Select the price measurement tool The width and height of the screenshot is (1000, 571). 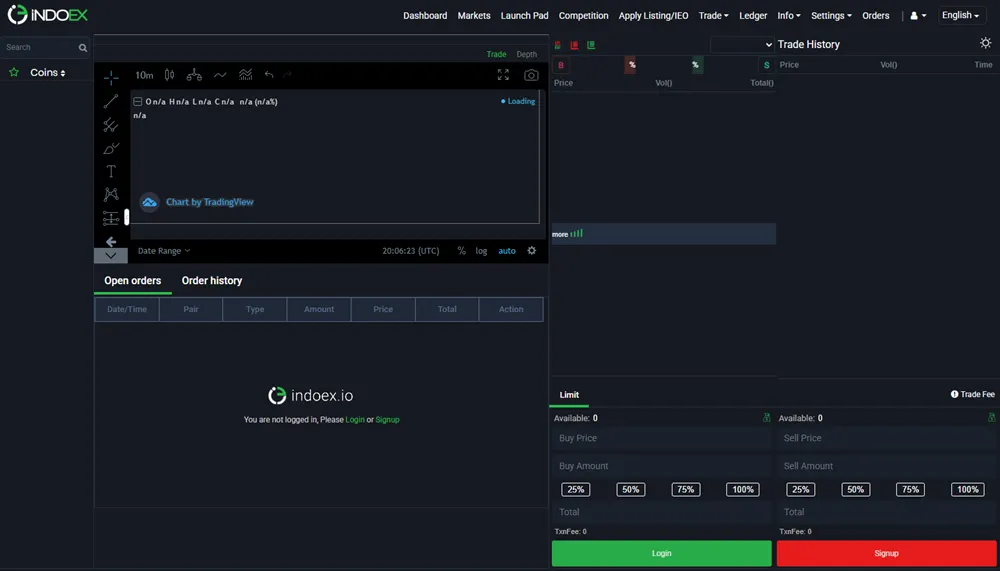(x=111, y=218)
